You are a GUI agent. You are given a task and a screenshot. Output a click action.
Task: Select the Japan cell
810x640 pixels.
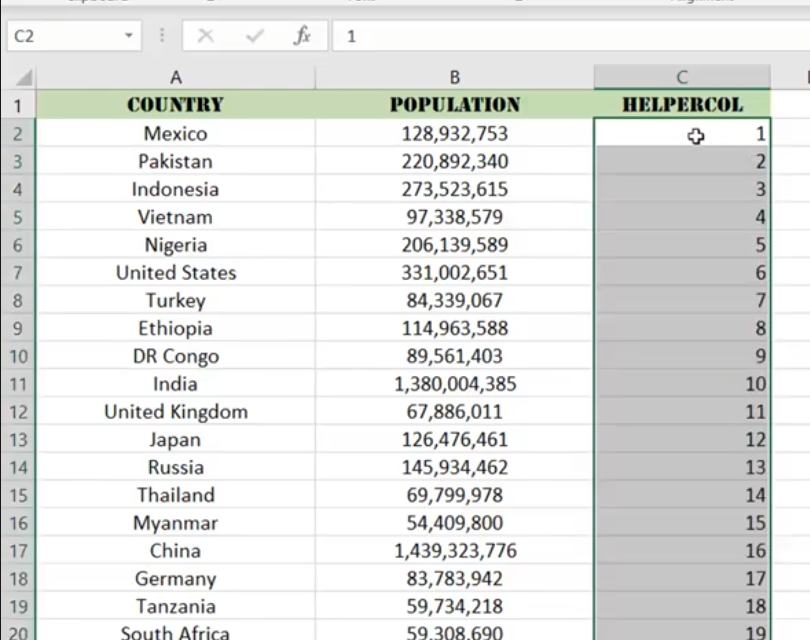tap(176, 440)
